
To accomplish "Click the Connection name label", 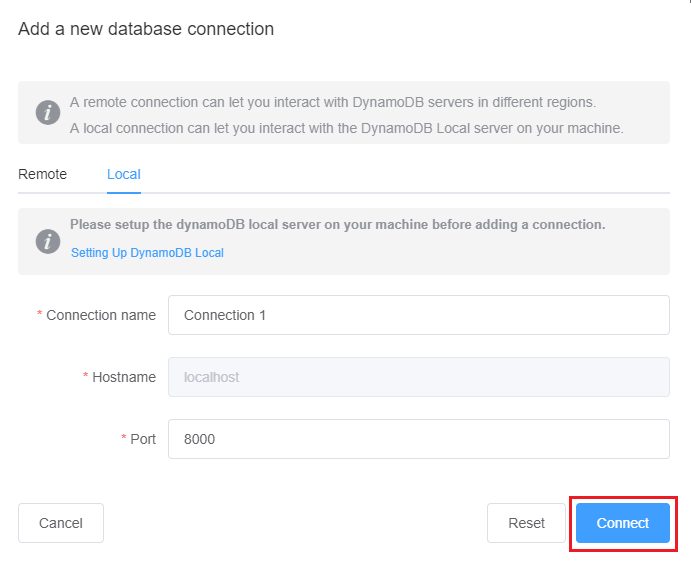I will point(101,315).
